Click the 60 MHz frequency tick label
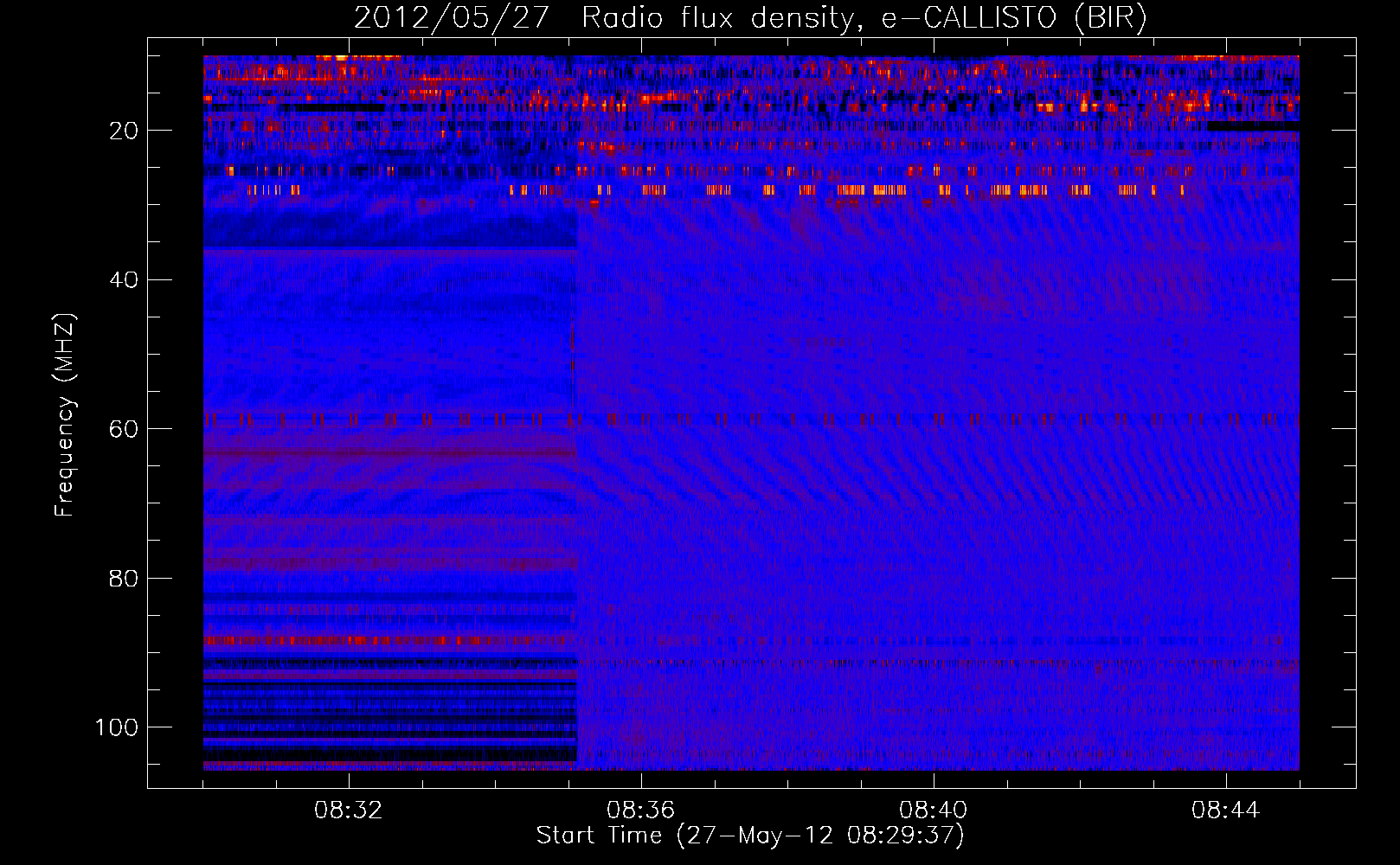Image resolution: width=1400 pixels, height=865 pixels. pyautogui.click(x=124, y=430)
